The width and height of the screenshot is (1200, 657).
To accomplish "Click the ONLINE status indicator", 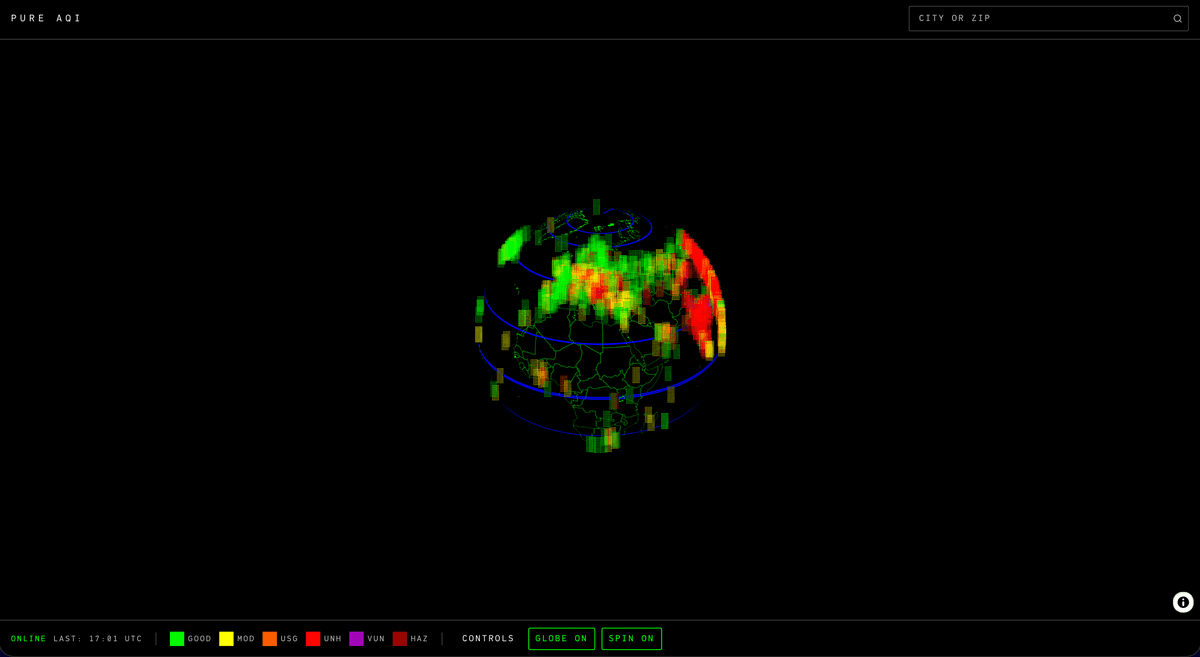I will tap(29, 639).
